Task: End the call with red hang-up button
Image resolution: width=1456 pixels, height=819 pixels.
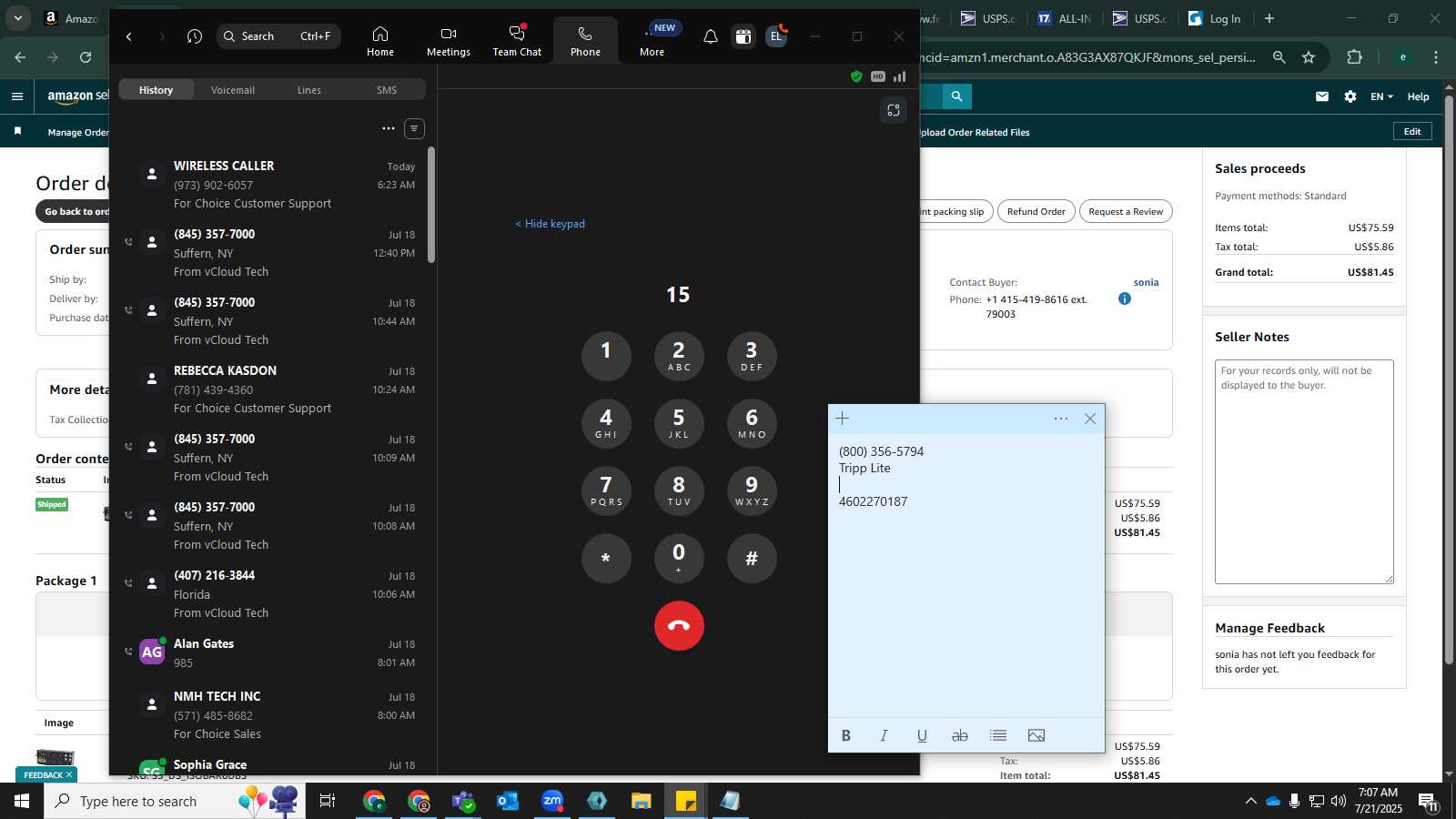Action: 679,626
